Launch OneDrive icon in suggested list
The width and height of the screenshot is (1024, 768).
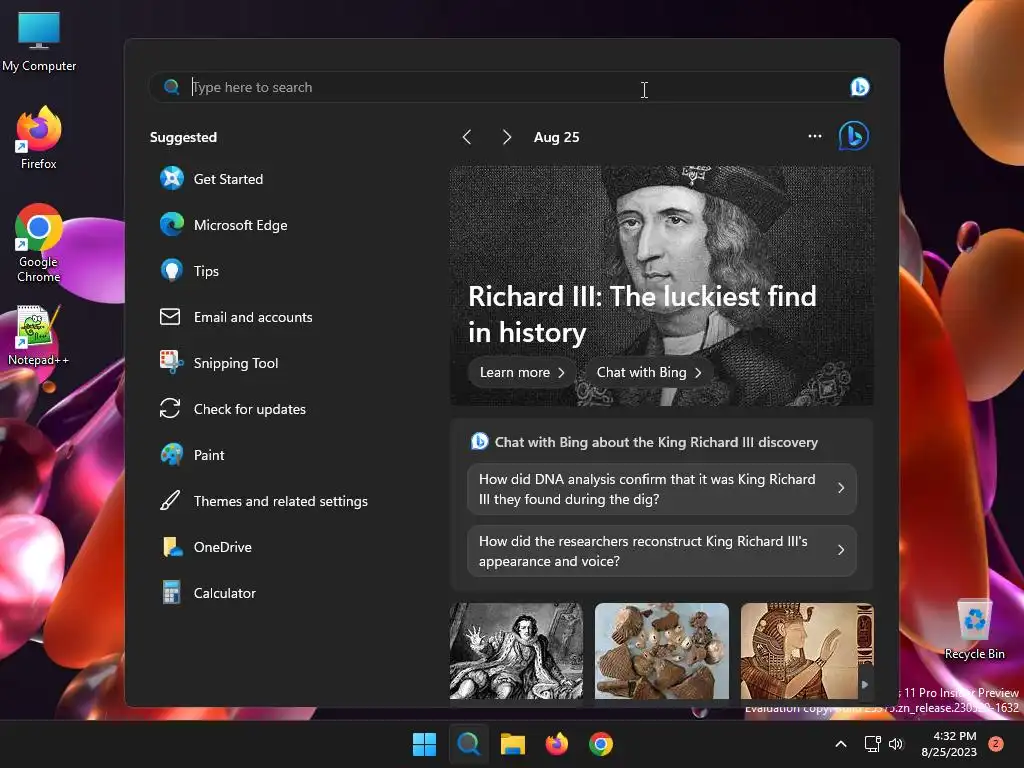coord(172,547)
